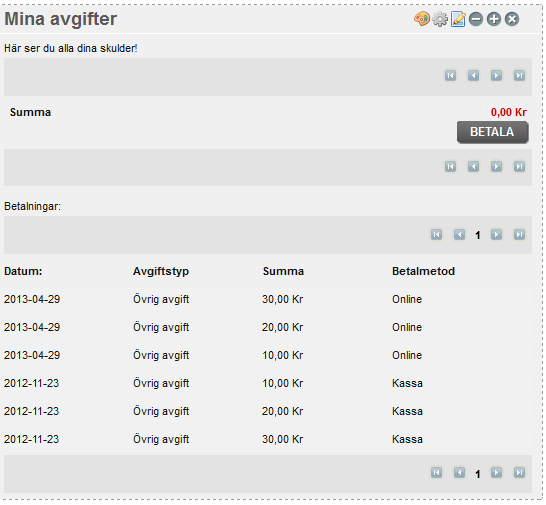This screenshot has width=546, height=505.
Task: Click the Betalmetod column header
Action: 423,271
